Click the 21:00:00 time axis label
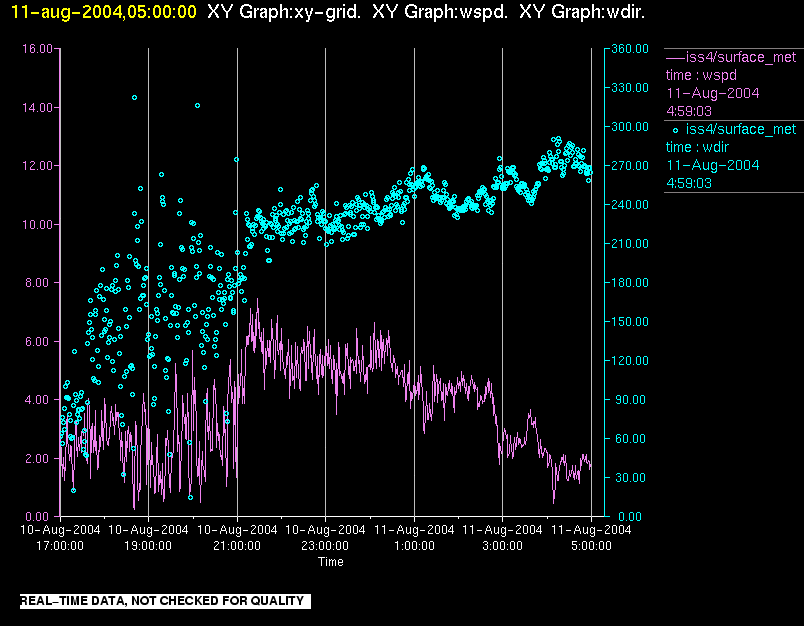 click(237, 546)
